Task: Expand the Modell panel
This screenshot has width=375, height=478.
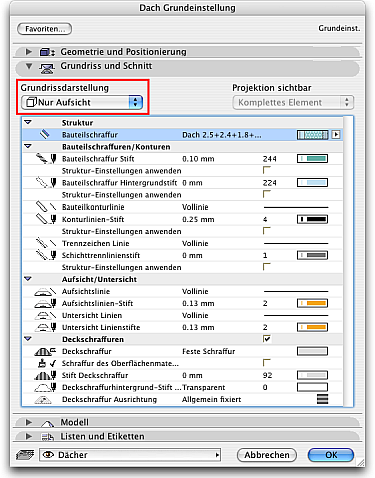Action: point(29,422)
